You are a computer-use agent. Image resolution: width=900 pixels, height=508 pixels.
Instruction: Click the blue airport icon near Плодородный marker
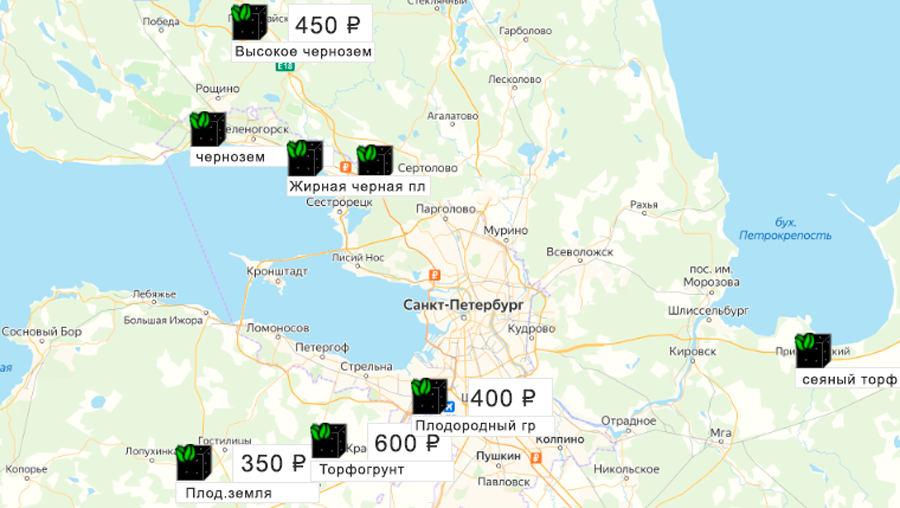[450, 407]
